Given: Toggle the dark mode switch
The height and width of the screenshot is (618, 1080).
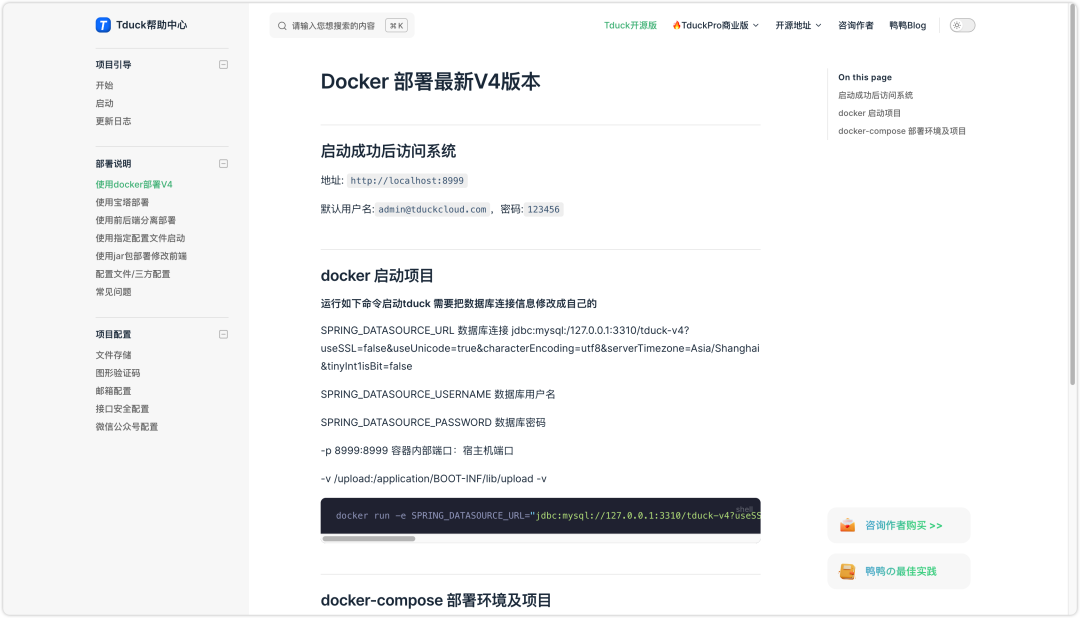Looking at the screenshot, I should pos(962,25).
